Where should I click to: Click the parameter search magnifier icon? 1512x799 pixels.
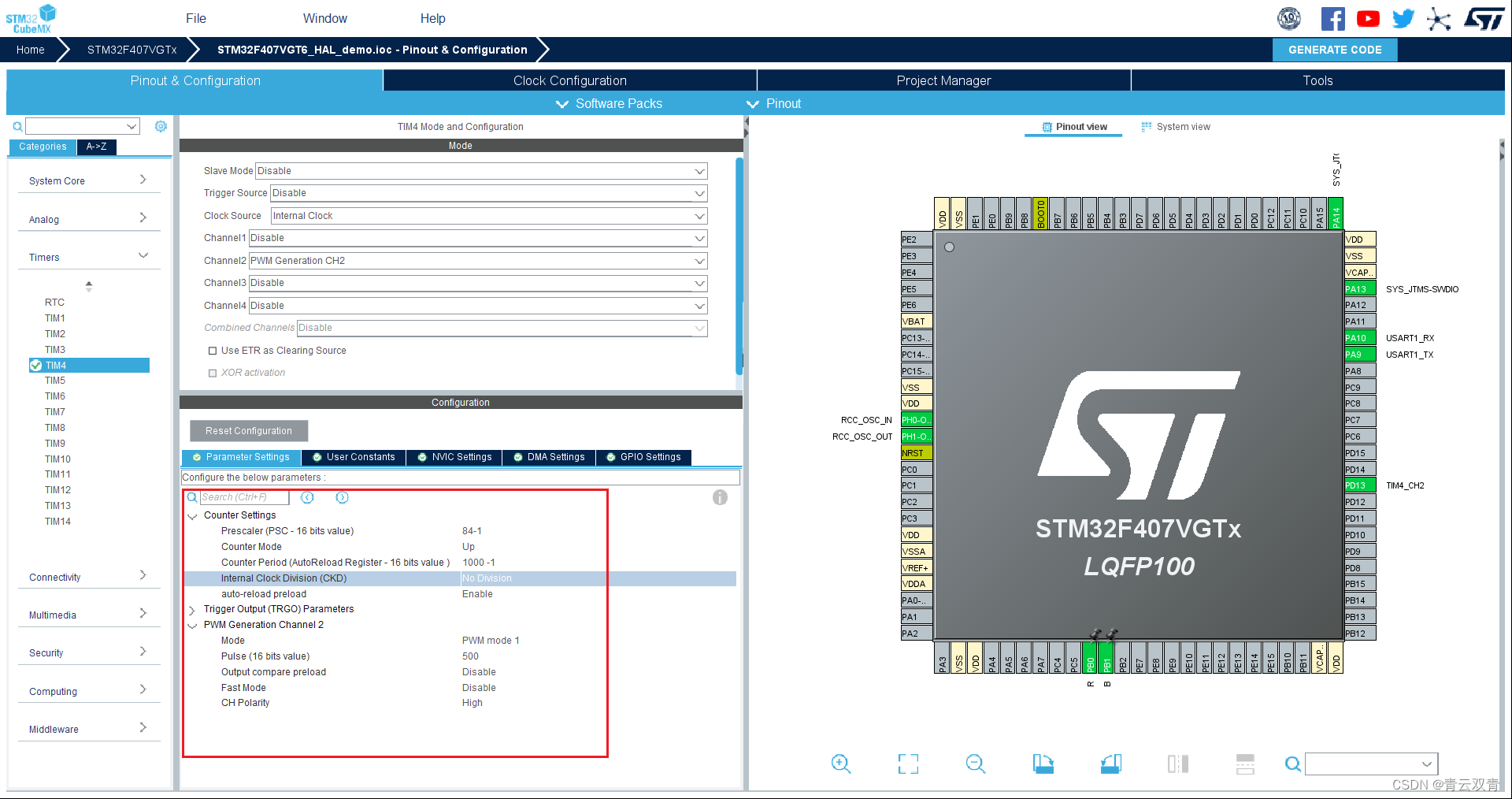(192, 497)
